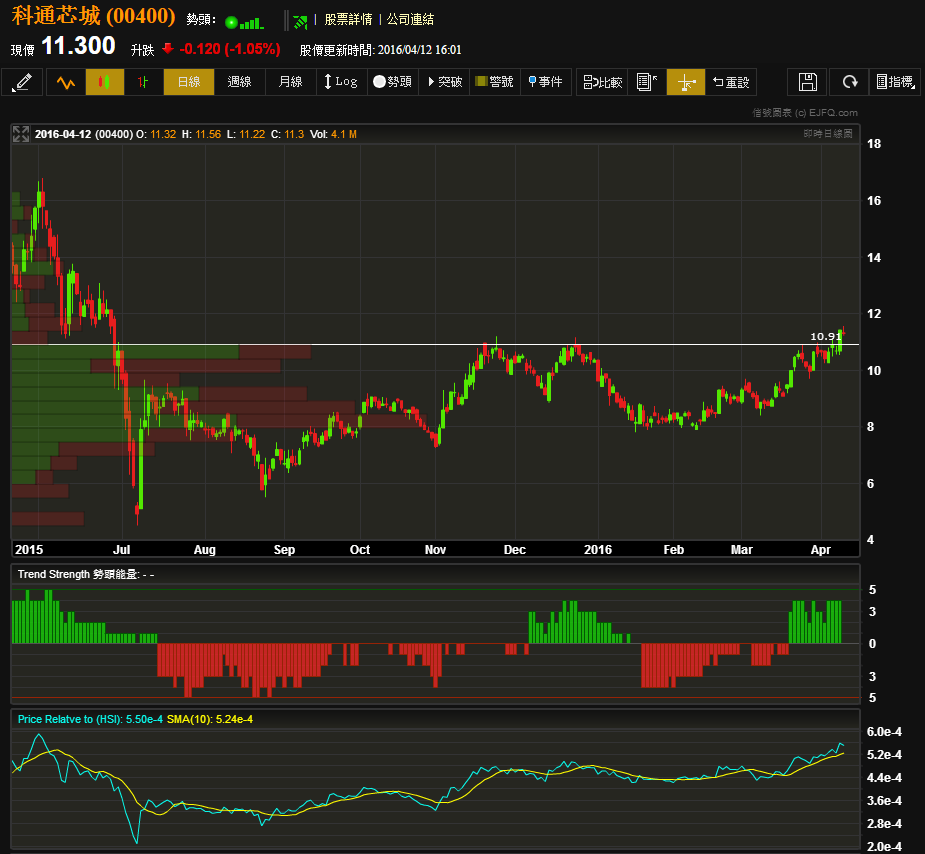Save the chart with the floppy disk icon
The image size is (925, 854).
(808, 82)
